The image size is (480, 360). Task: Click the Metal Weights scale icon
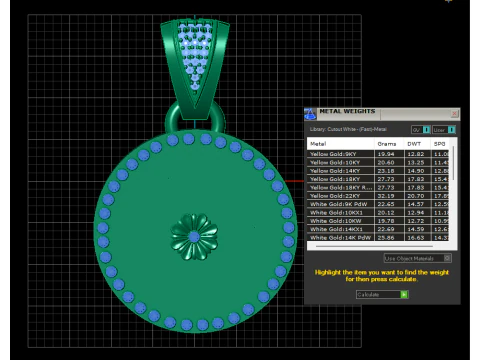coord(310,114)
